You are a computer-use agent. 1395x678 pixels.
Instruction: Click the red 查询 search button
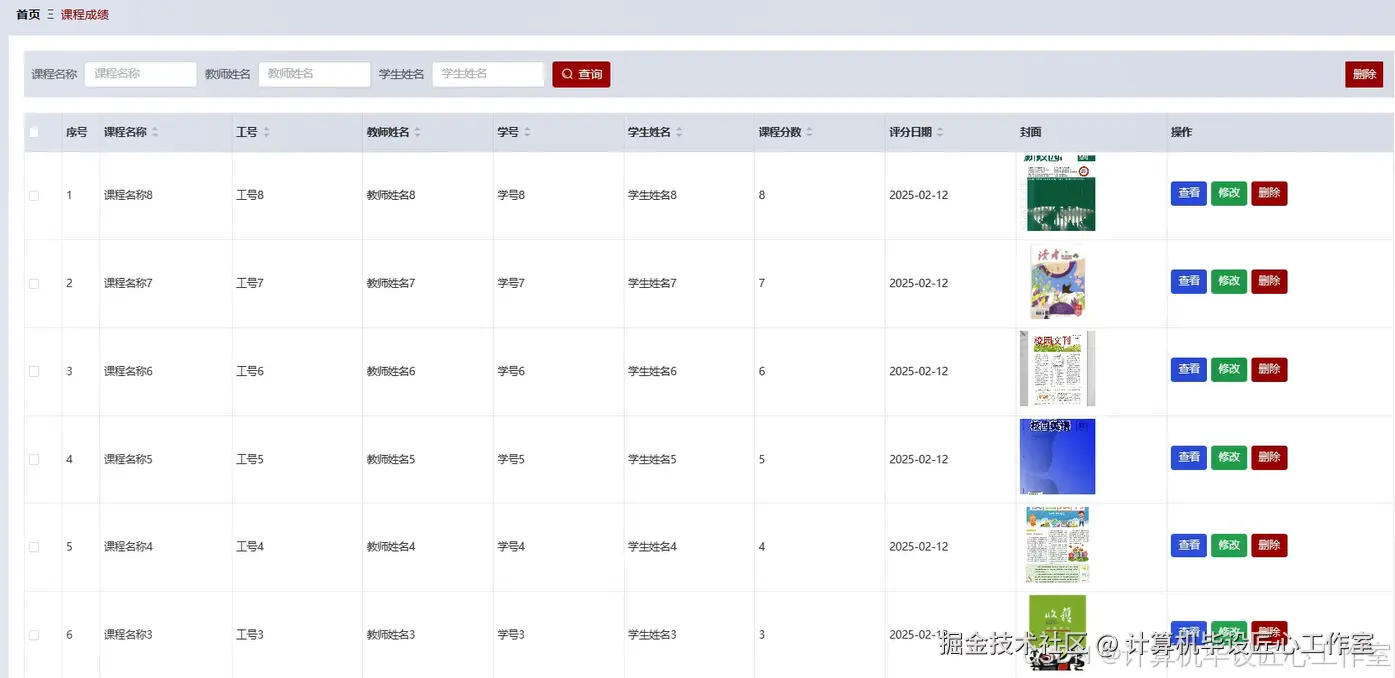[x=581, y=73]
